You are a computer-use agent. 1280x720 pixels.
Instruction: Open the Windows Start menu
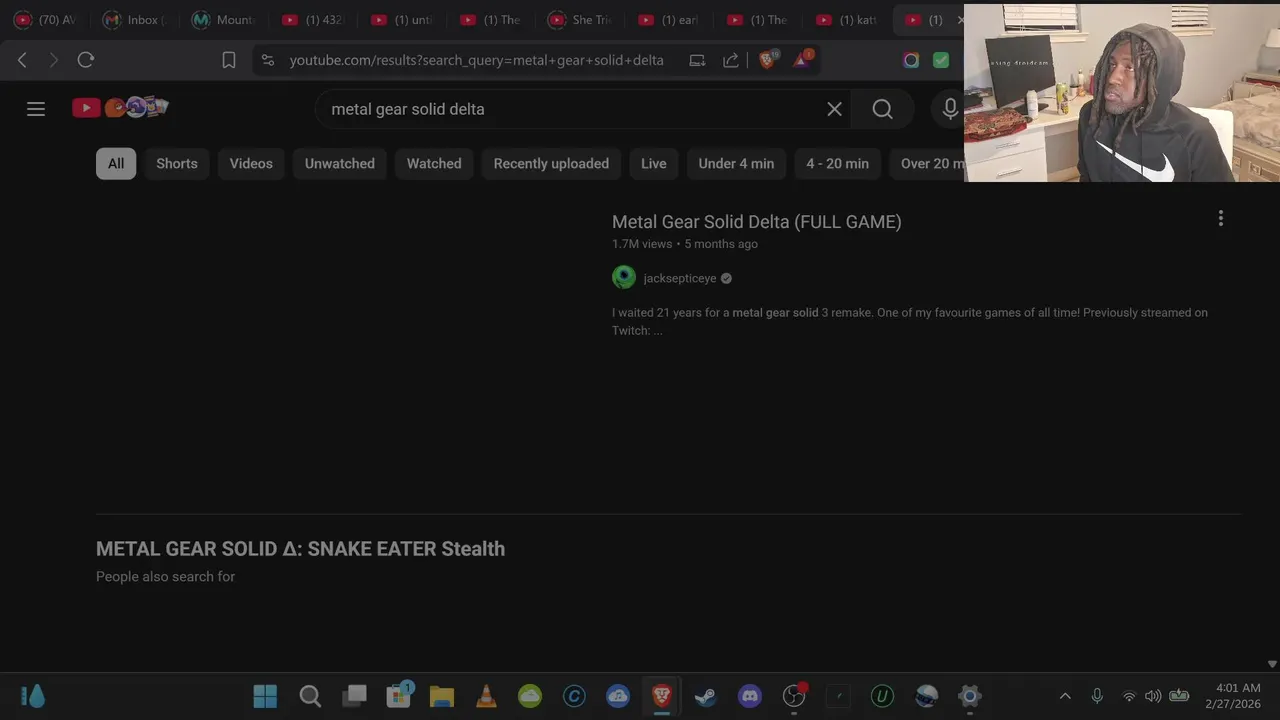(x=265, y=696)
